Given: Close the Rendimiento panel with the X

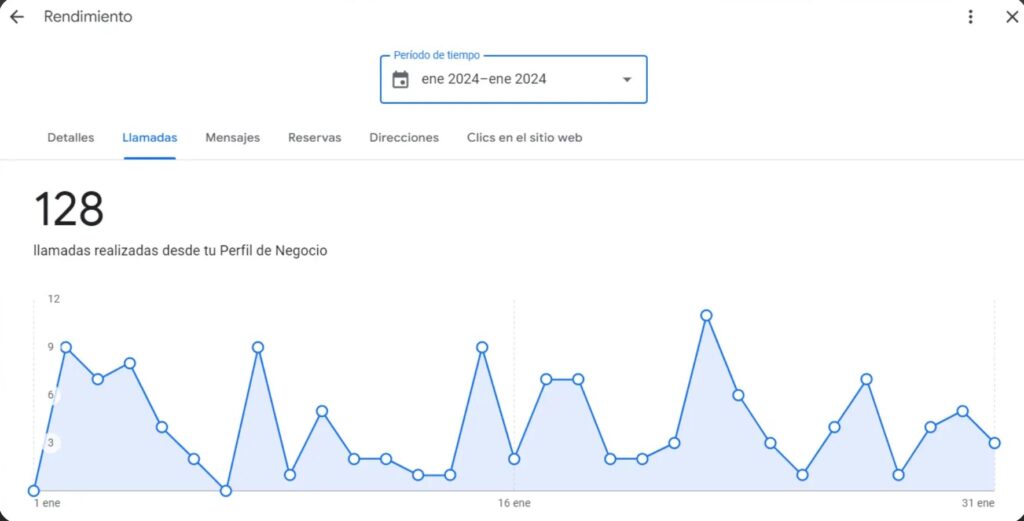Looking at the screenshot, I should pos(1012,17).
